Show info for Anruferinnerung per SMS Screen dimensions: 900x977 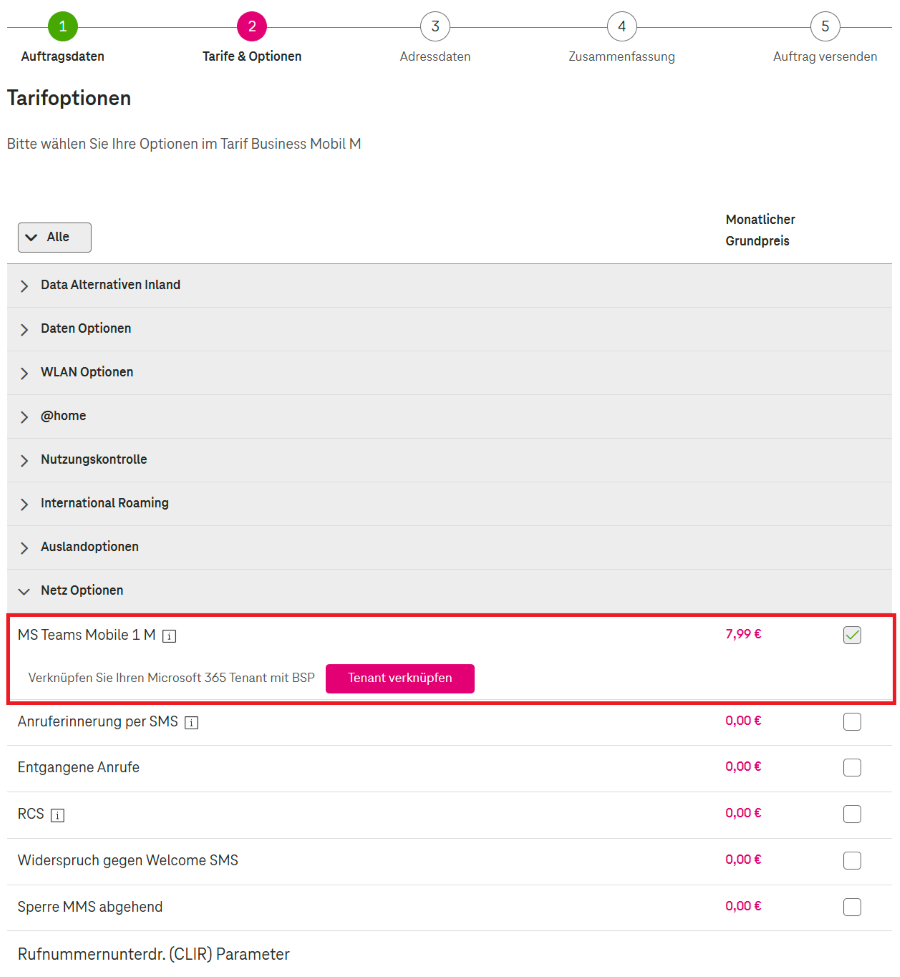coord(191,723)
